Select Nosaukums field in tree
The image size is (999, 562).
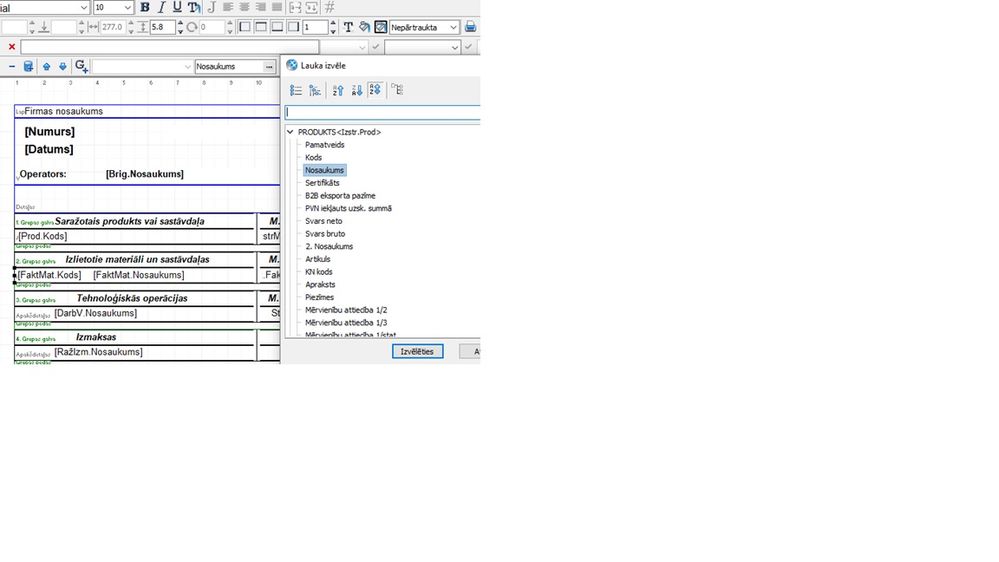coord(324,170)
